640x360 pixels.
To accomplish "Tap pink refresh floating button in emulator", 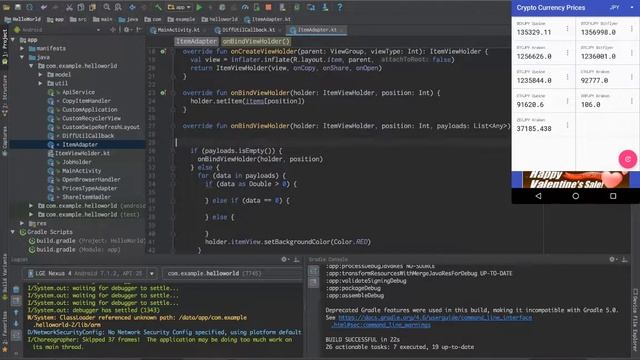I will coord(627,159).
